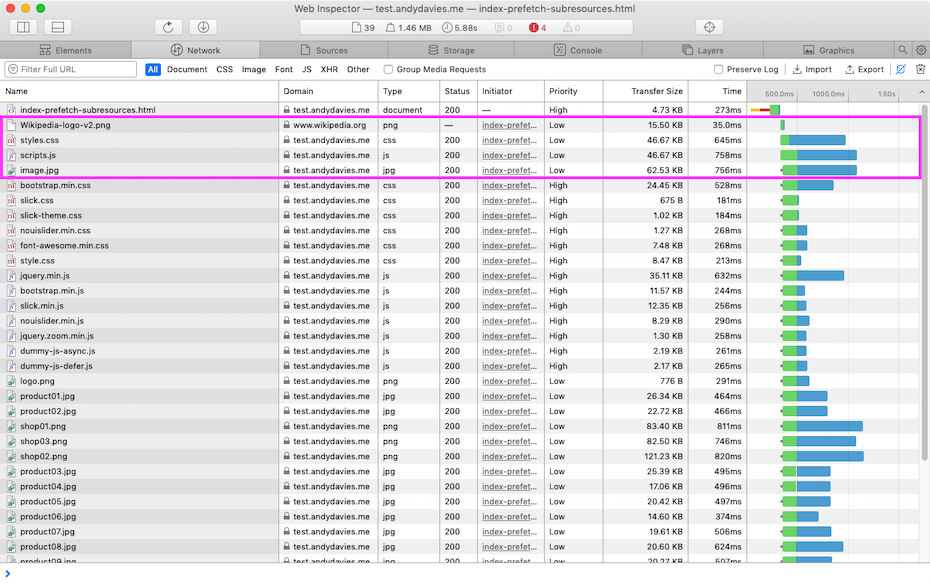Screen dimensions: 930x585
Task: Click the vertical scrollbar of network table
Action: click(925, 282)
